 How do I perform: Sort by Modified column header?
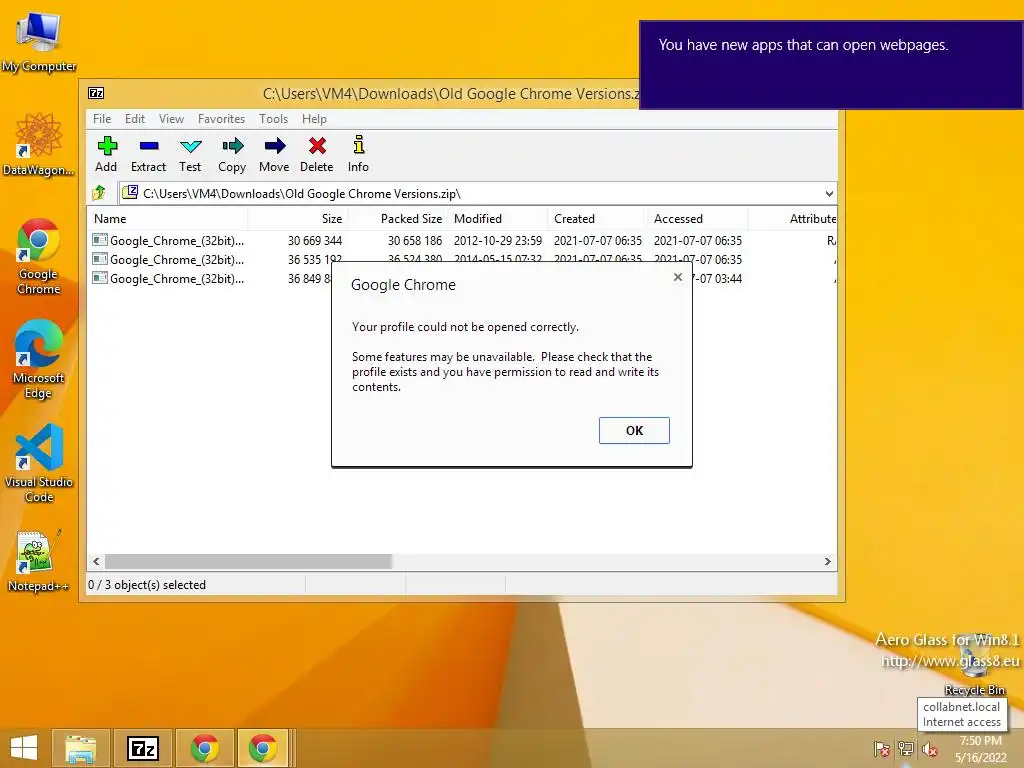coord(498,219)
